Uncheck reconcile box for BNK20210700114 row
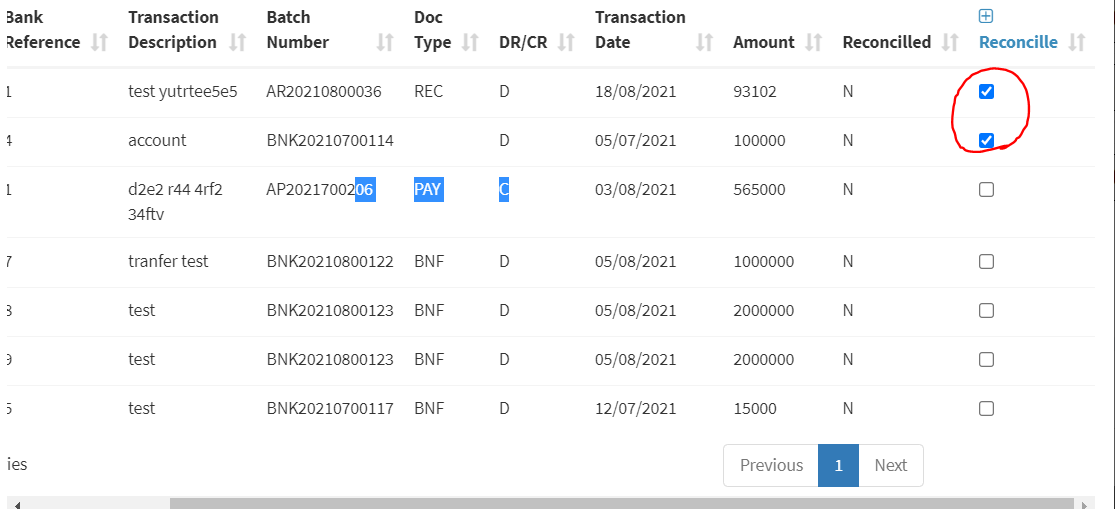This screenshot has height=509, width=1115. (x=986, y=141)
